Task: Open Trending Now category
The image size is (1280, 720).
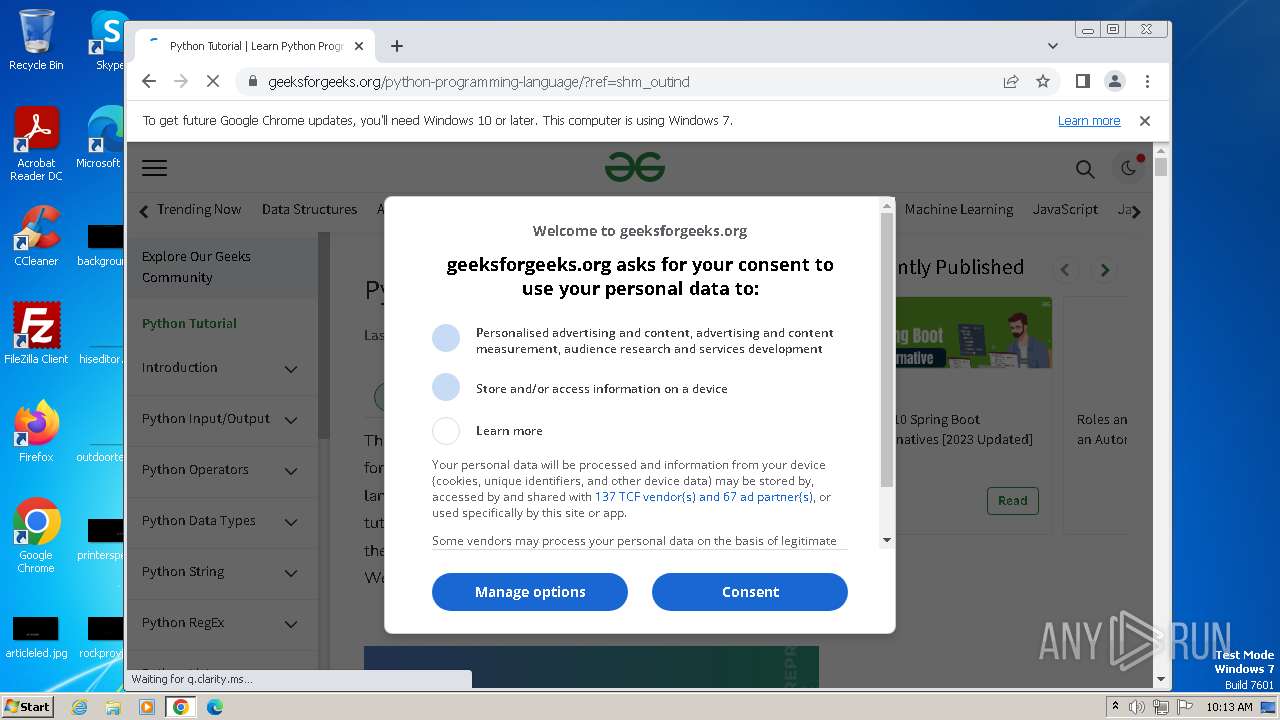Action: 199,210
